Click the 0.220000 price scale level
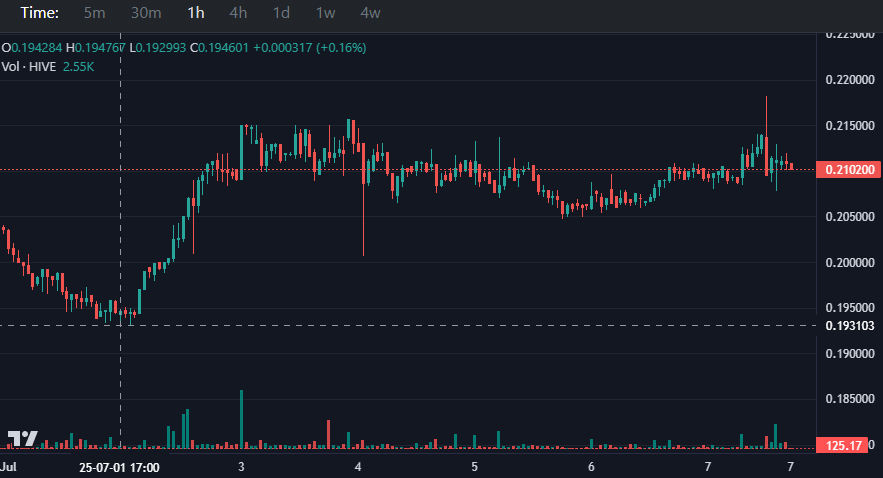This screenshot has height=478, width=883. 849,80
